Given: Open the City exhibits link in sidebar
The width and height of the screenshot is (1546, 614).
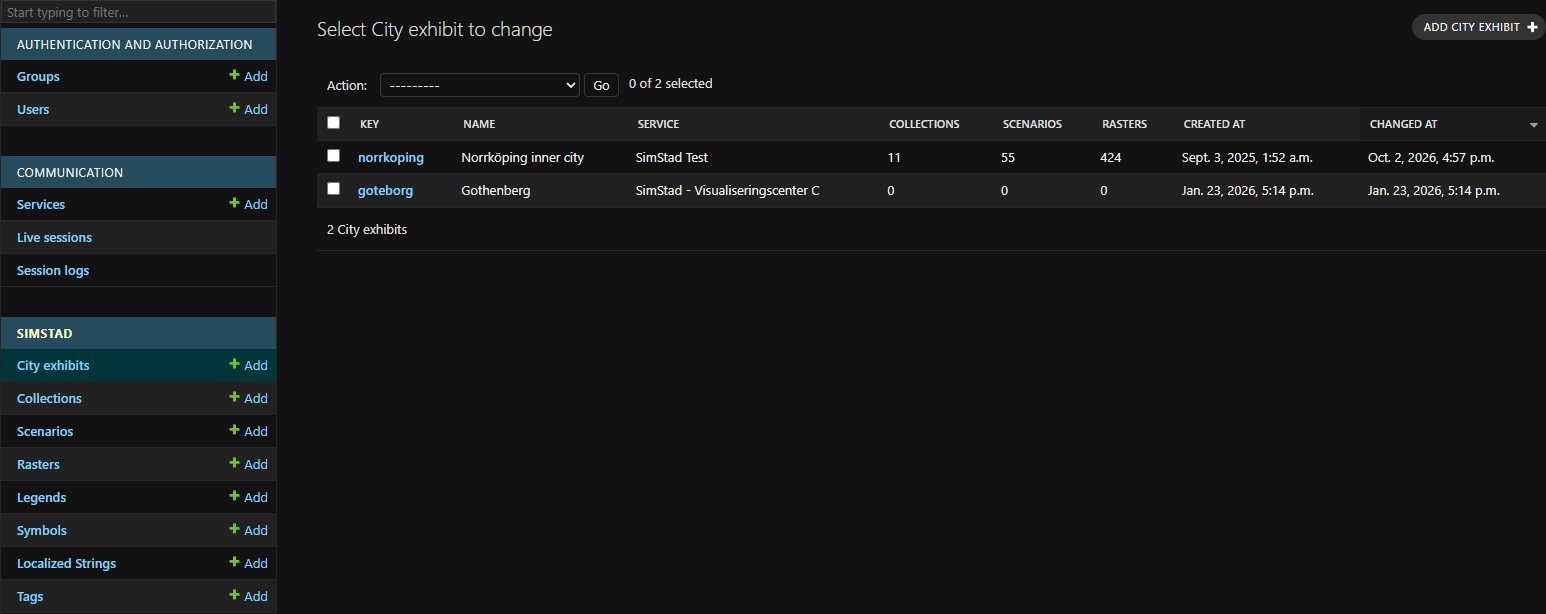Looking at the screenshot, I should 53,366.
